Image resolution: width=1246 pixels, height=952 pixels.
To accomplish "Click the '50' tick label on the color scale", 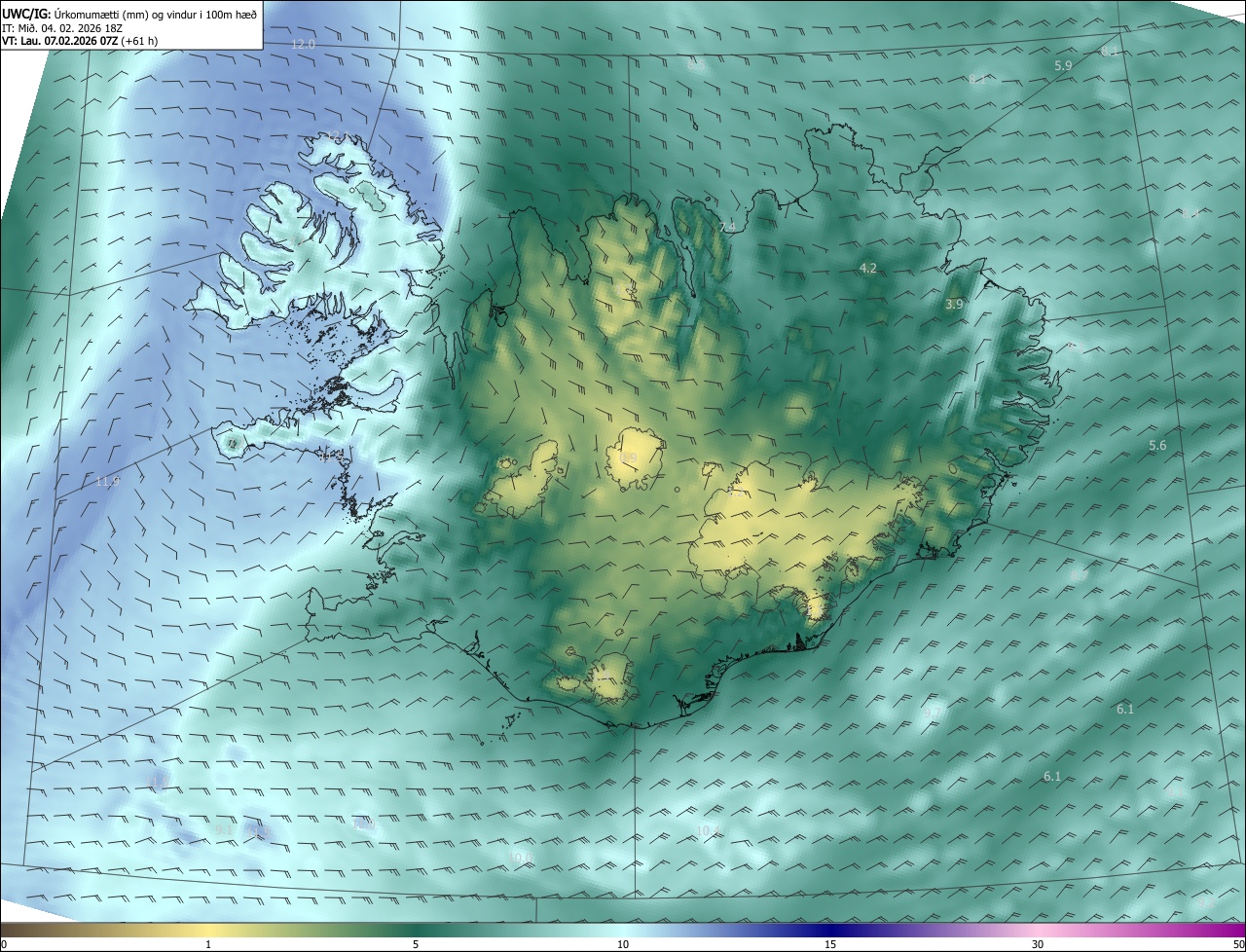I will (1238, 944).
